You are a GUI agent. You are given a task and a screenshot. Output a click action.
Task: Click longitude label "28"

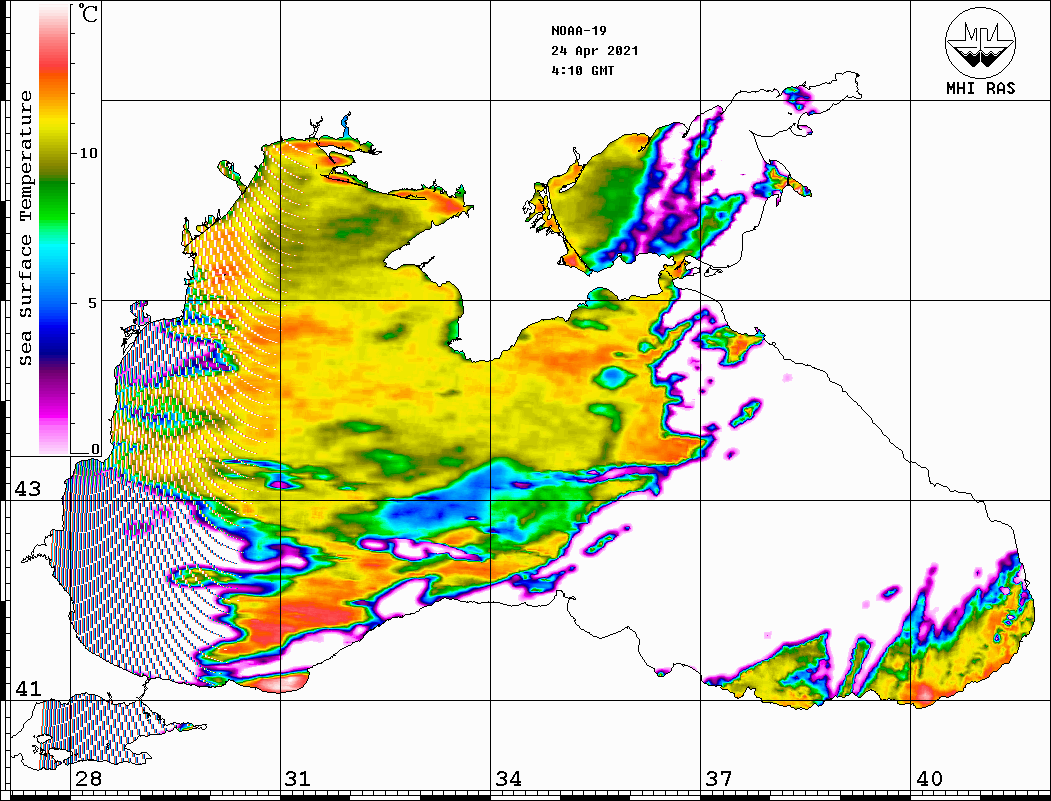click(88, 779)
